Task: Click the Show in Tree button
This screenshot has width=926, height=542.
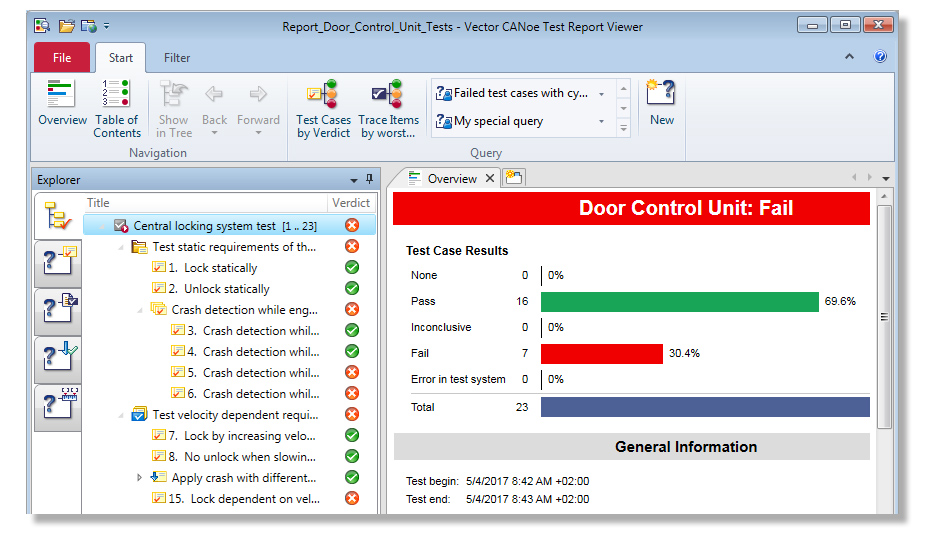Action: pos(173,109)
